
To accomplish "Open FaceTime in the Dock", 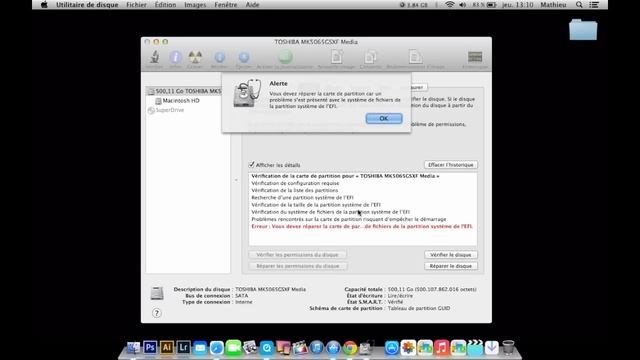I will click(233, 347).
